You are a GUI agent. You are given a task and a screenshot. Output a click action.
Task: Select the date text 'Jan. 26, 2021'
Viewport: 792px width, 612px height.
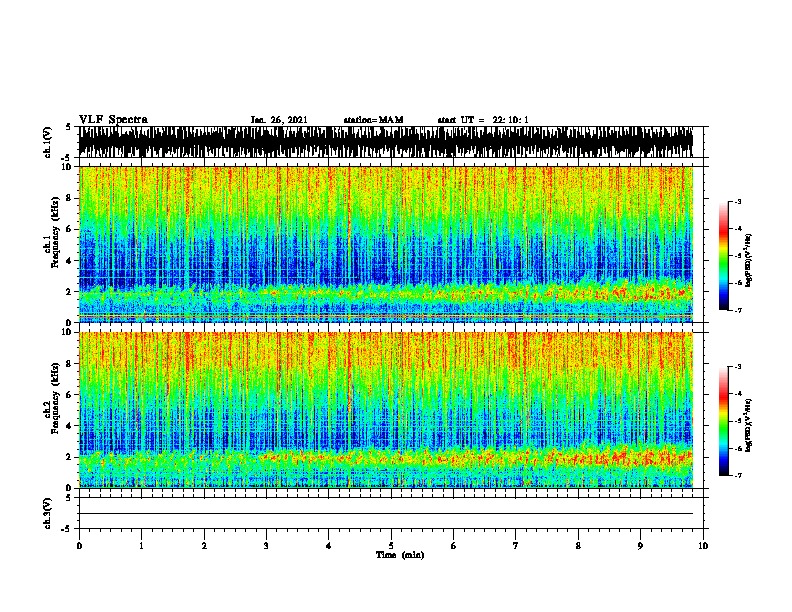279,120
